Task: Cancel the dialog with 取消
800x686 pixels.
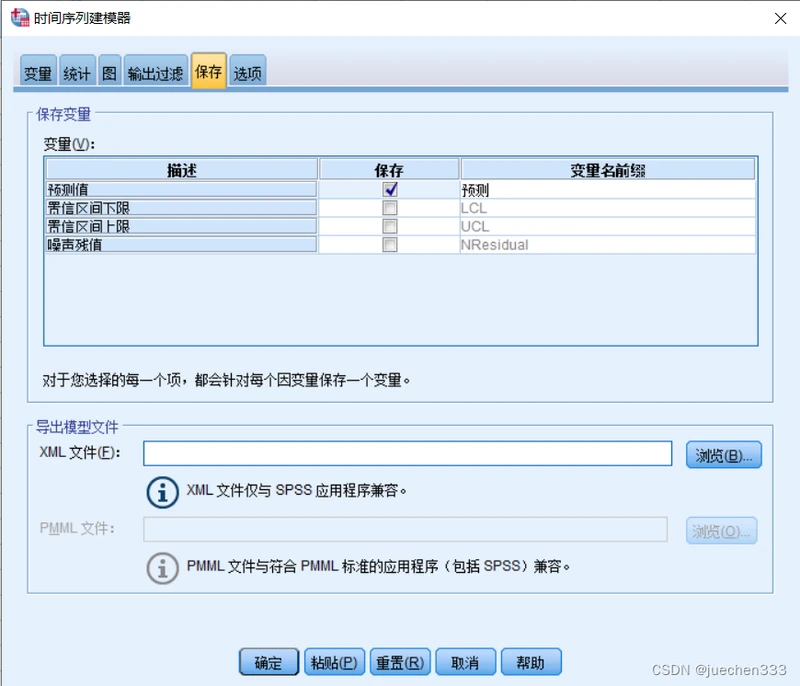Action: (465, 662)
